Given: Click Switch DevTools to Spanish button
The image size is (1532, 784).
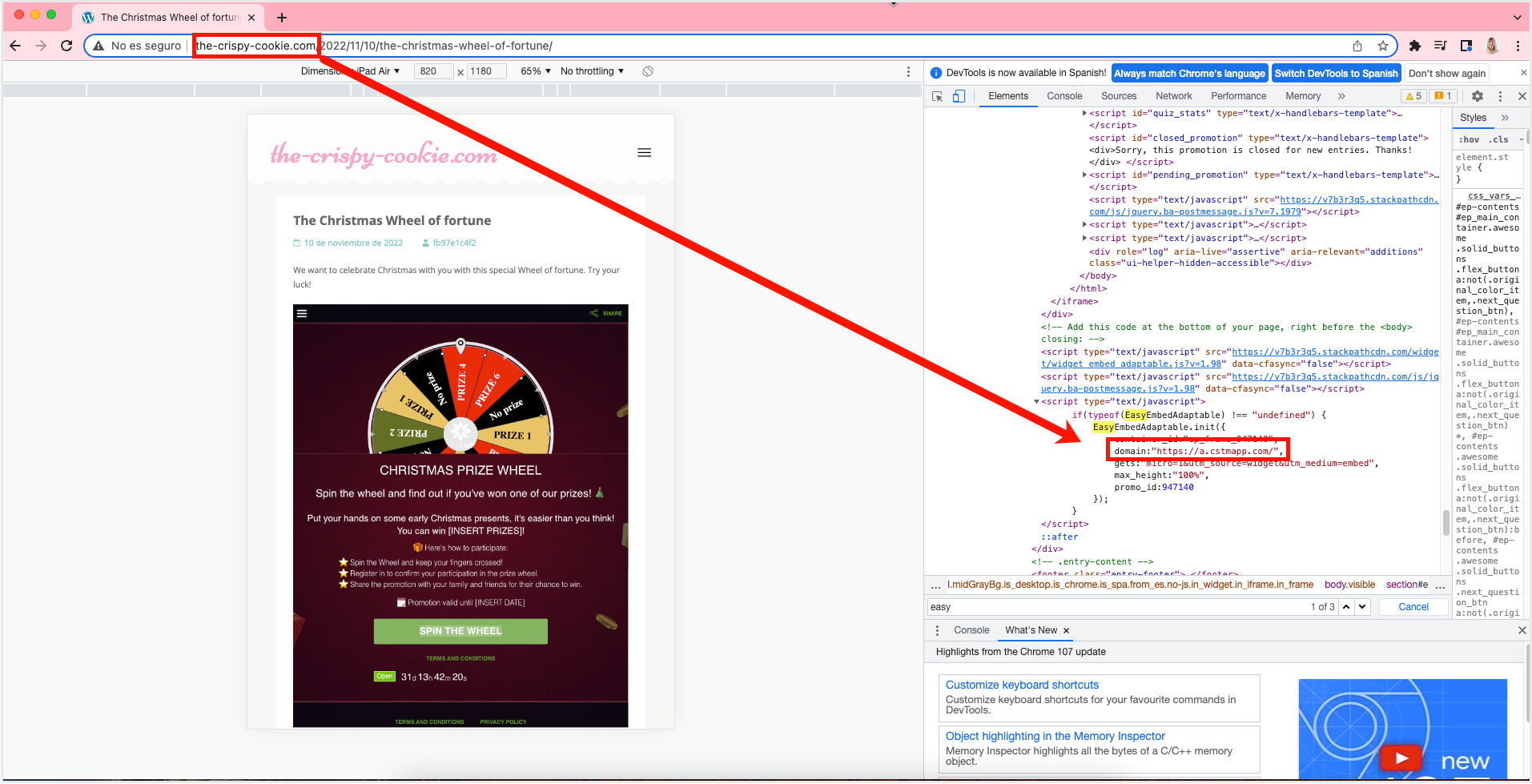Looking at the screenshot, I should point(1336,74).
